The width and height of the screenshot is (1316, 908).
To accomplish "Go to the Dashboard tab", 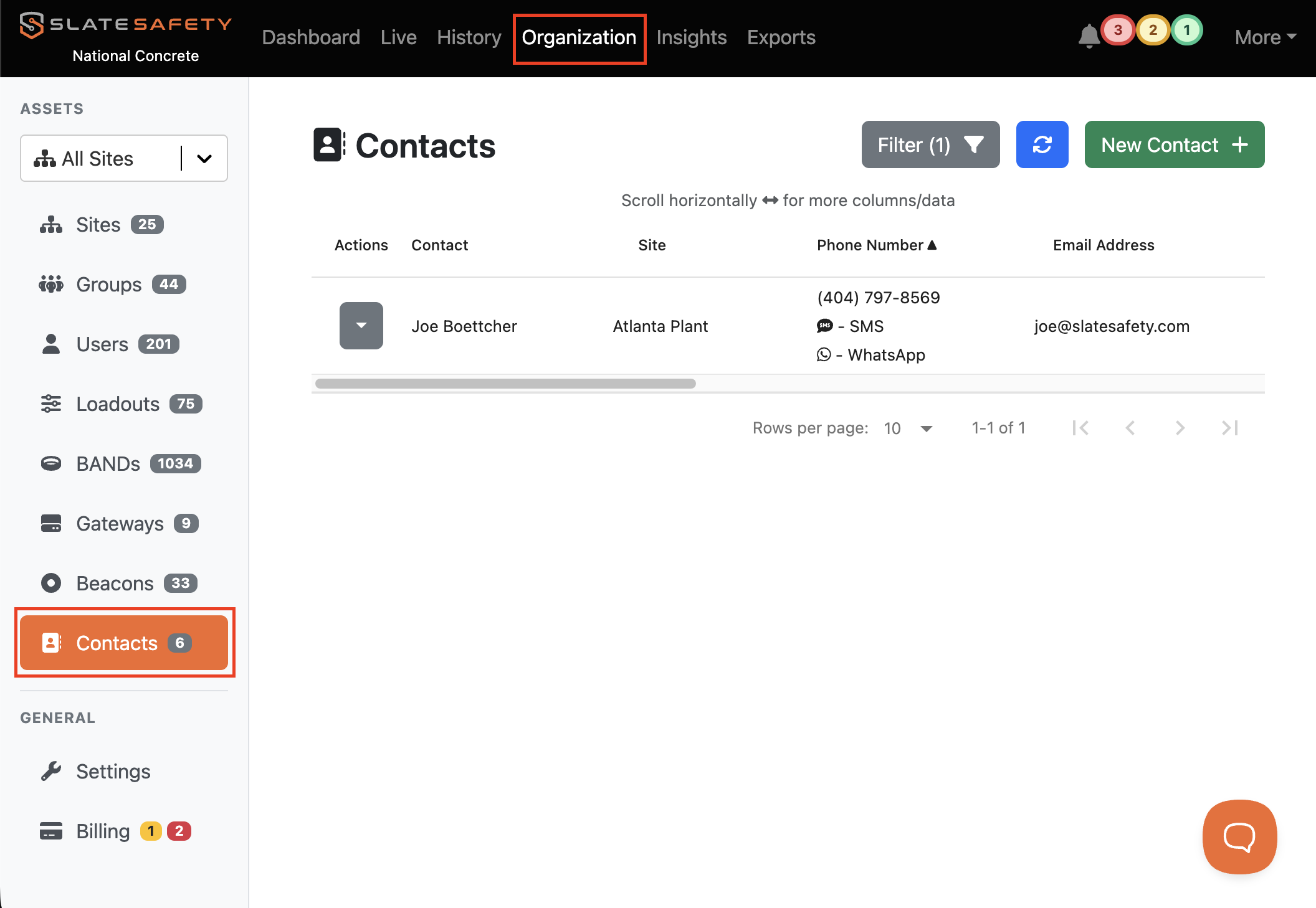I will 311,37.
